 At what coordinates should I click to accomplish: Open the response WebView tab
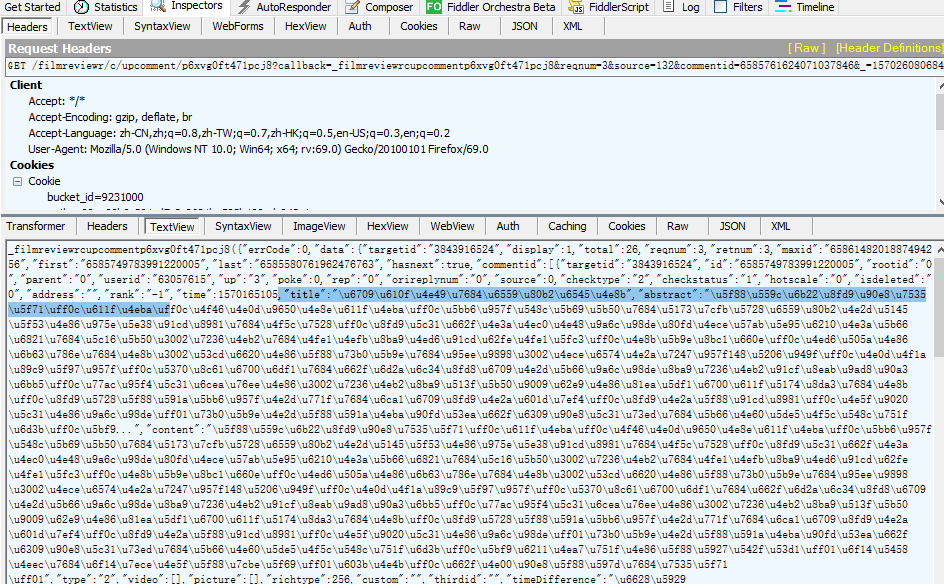point(452,226)
